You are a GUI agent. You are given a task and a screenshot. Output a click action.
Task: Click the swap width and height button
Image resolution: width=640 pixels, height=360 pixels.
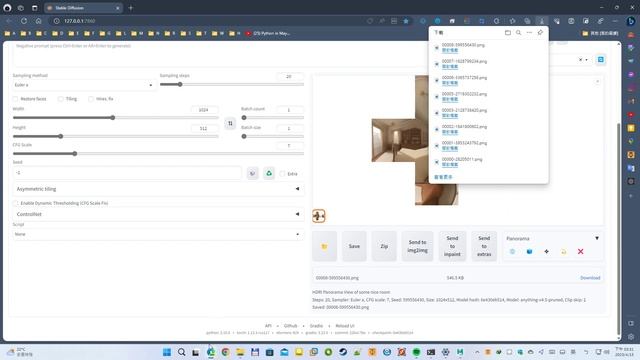230,123
